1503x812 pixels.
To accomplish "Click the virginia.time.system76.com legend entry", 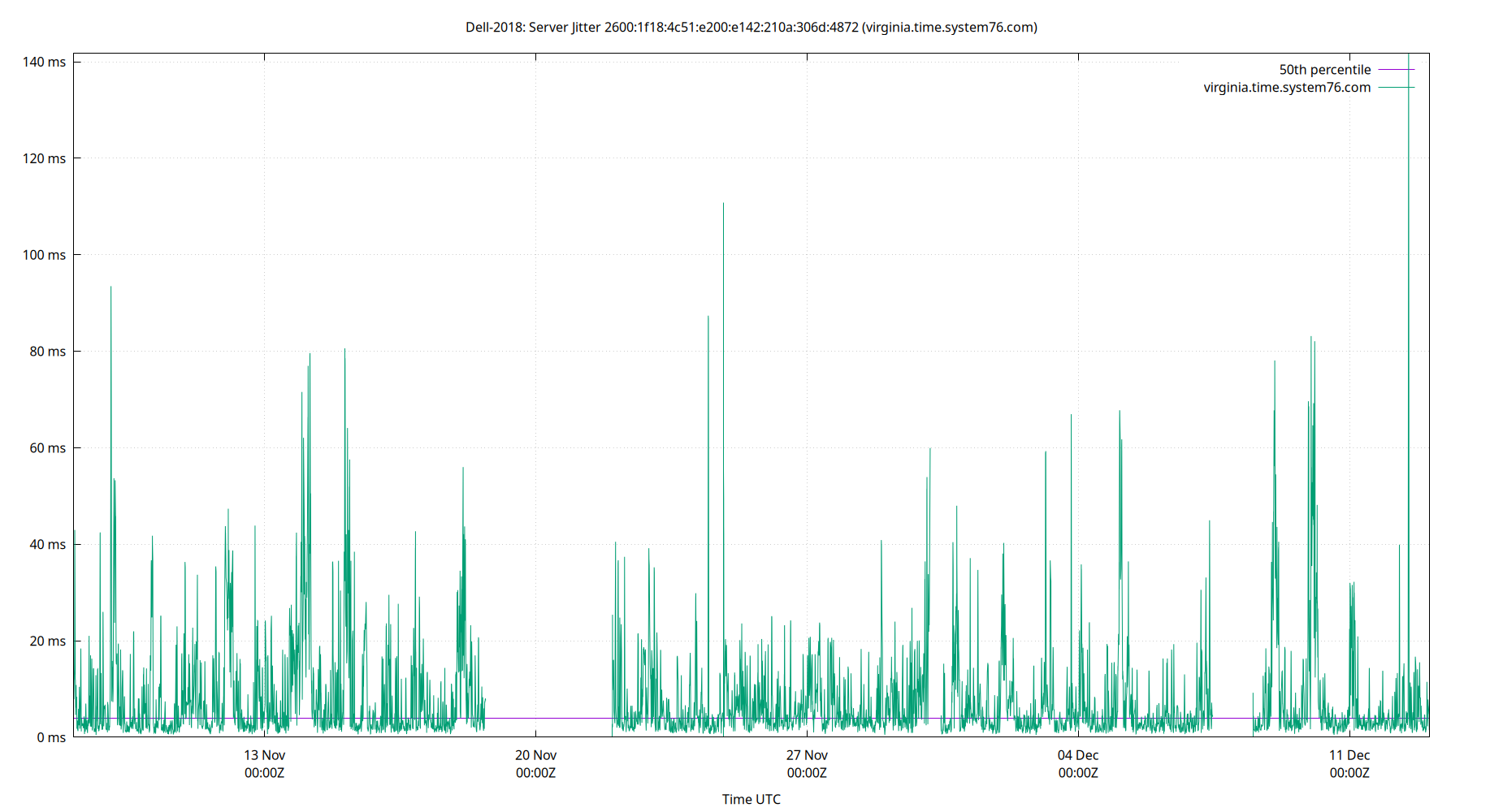I will tap(1286, 87).
